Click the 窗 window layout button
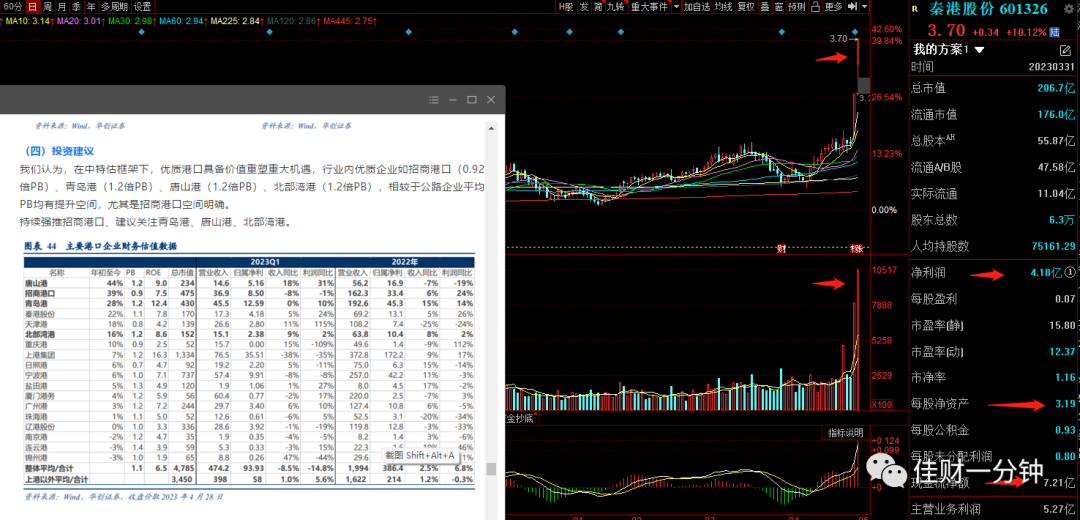Image resolution: width=1080 pixels, height=520 pixels. [x=778, y=7]
